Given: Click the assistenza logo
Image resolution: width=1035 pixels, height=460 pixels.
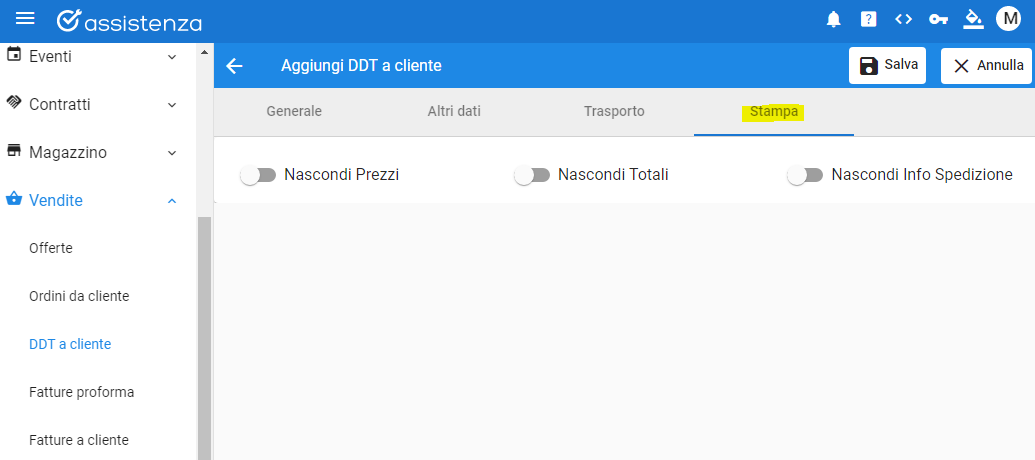Looking at the screenshot, I should (129, 21).
